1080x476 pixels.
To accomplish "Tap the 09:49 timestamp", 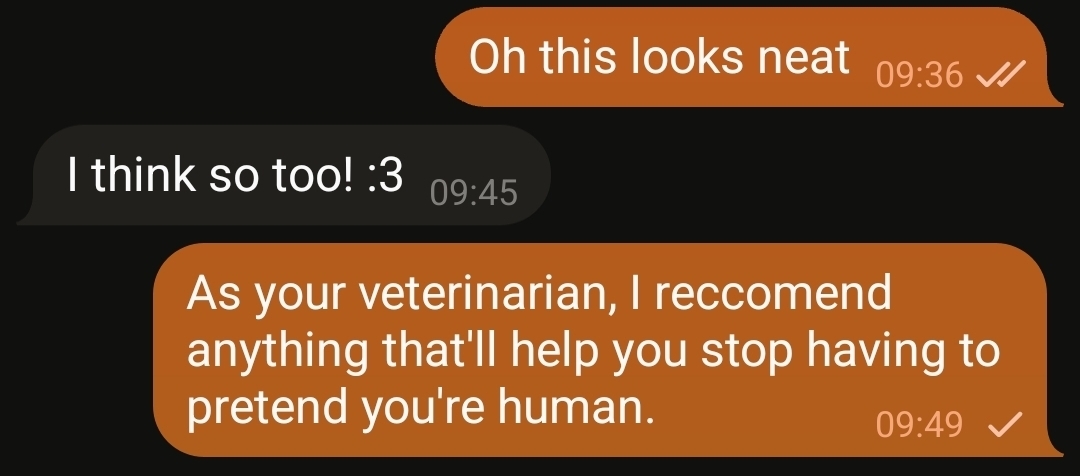I will click(919, 424).
